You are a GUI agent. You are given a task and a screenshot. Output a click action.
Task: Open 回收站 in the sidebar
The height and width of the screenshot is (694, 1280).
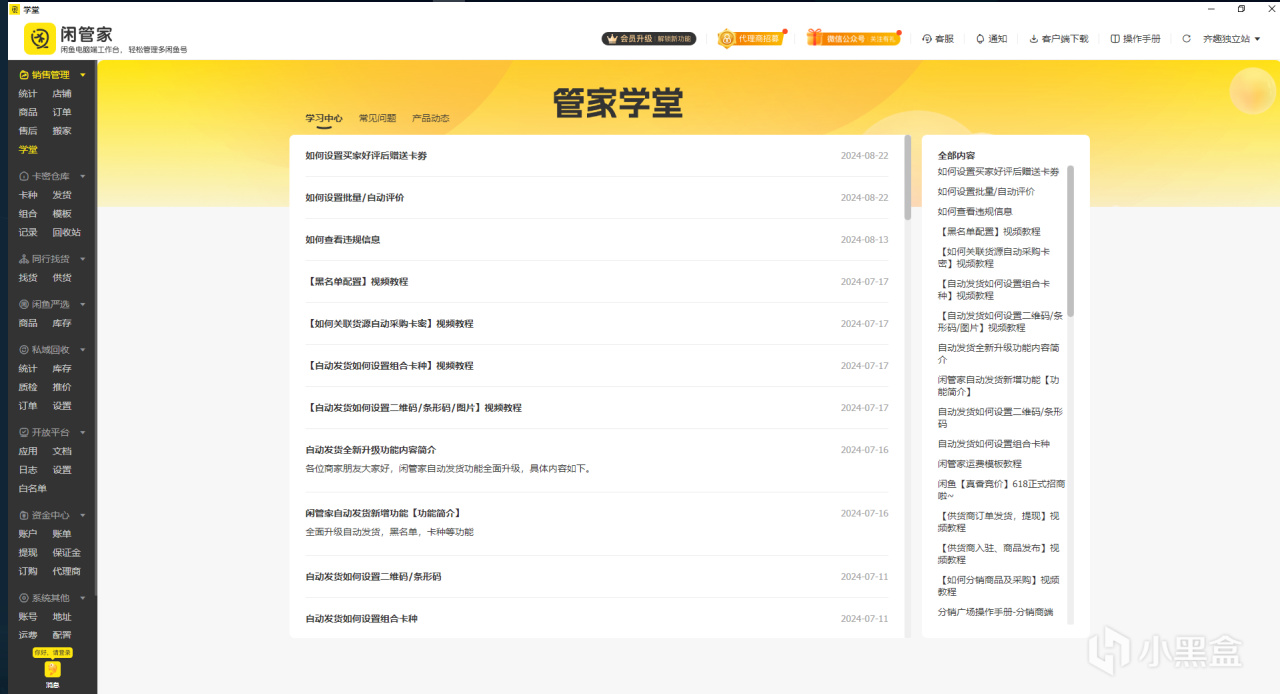67,232
